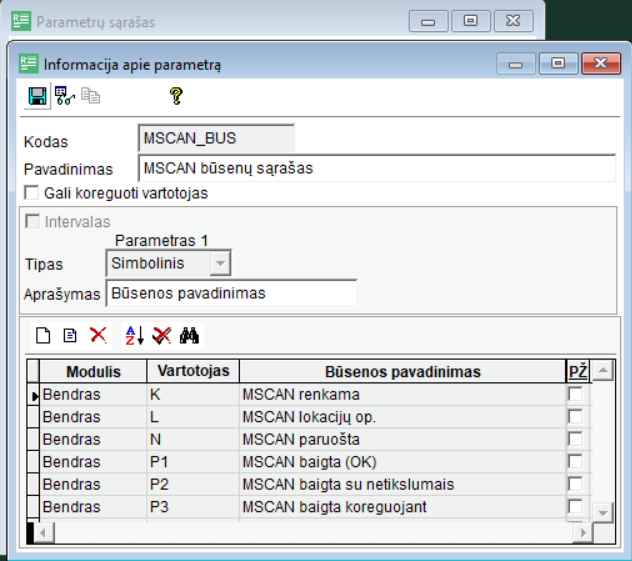
Task: Select the 'MSCAN paruošta' row cell
Action: coord(402,440)
